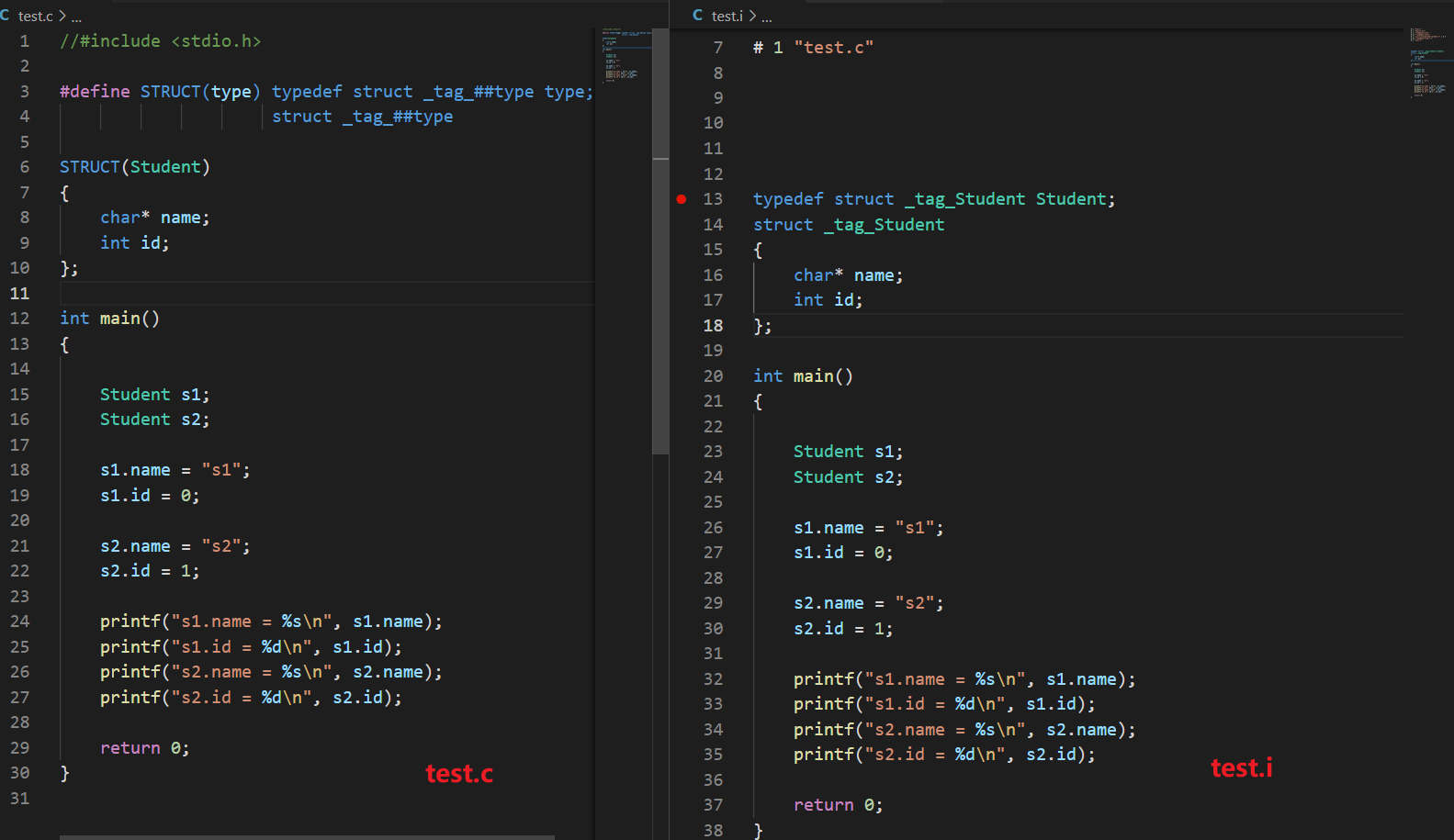
Task: Click the C file icon beside test.i breadcrumb
Action: coord(698,16)
